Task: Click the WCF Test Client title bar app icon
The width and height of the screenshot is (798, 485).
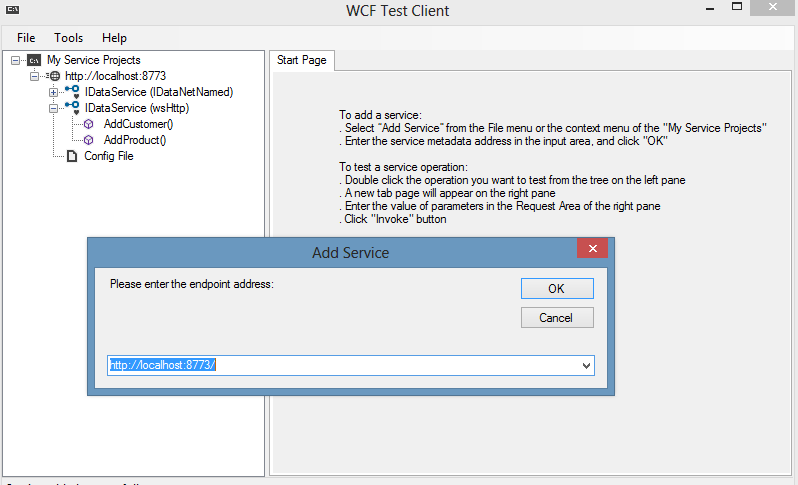Action: coord(13,9)
